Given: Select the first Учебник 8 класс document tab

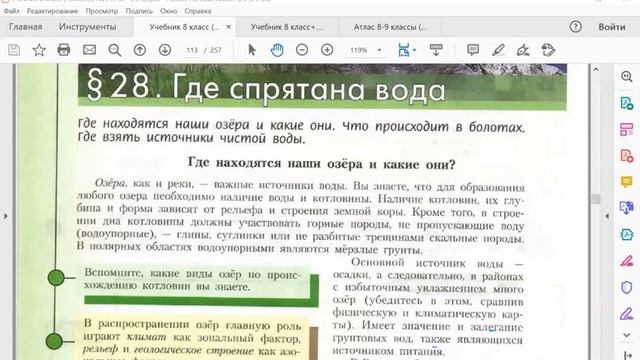Looking at the screenshot, I should [184, 27].
